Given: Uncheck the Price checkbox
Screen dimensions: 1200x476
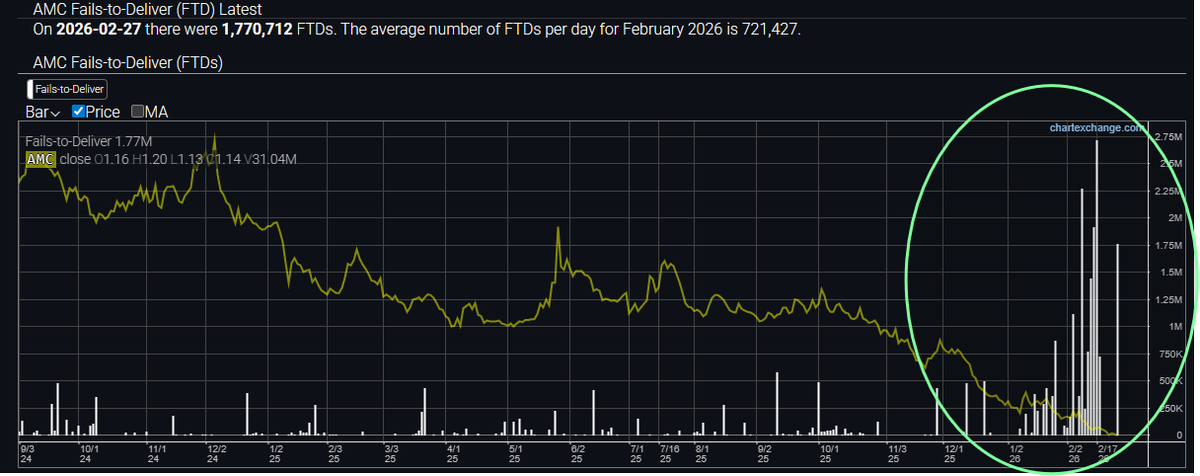Looking at the screenshot, I should pyautogui.click(x=78, y=111).
